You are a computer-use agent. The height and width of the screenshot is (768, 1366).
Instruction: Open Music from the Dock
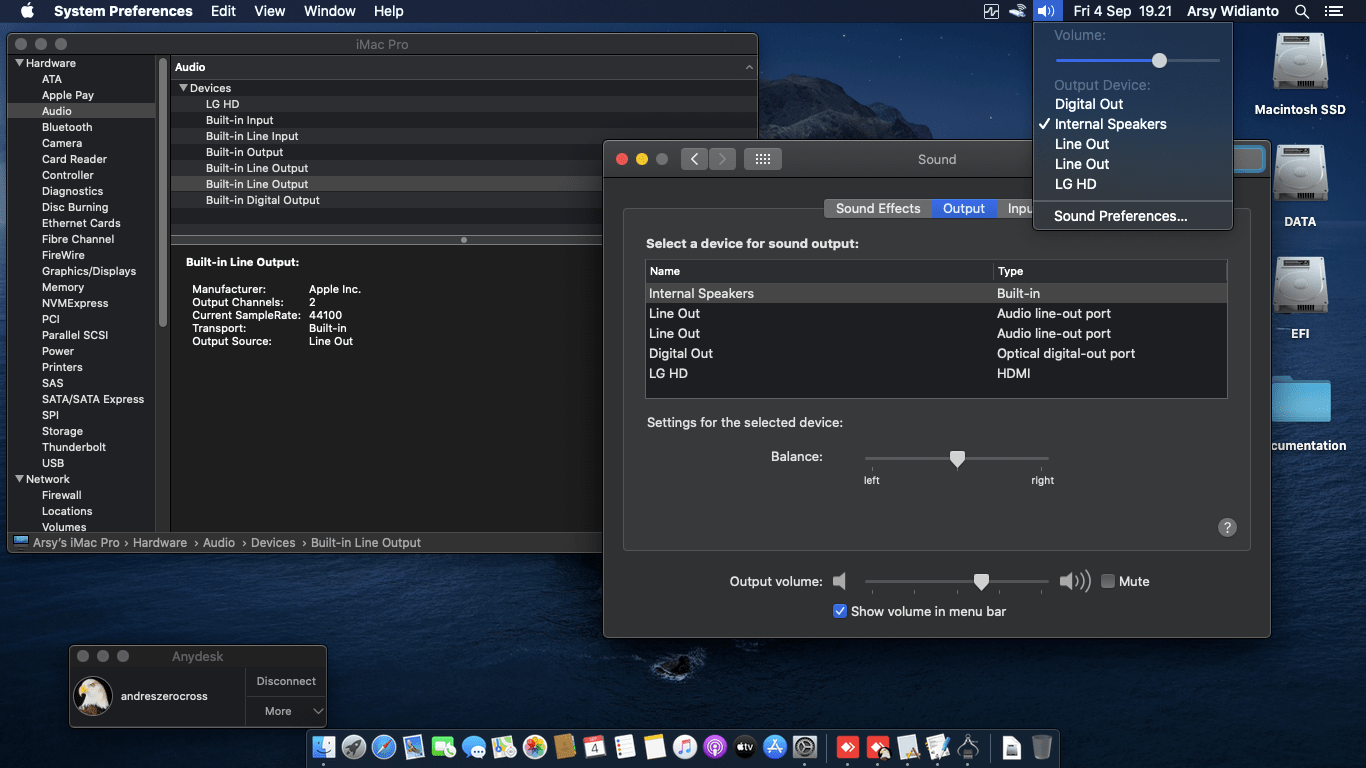point(684,747)
